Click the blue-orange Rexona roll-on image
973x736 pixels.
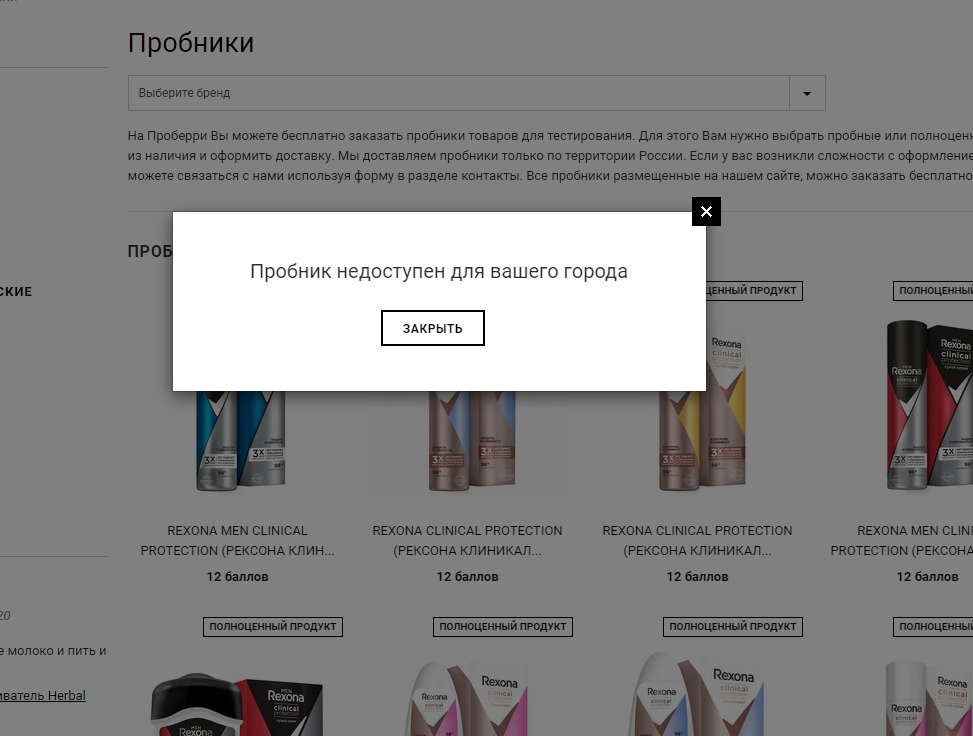click(697, 694)
